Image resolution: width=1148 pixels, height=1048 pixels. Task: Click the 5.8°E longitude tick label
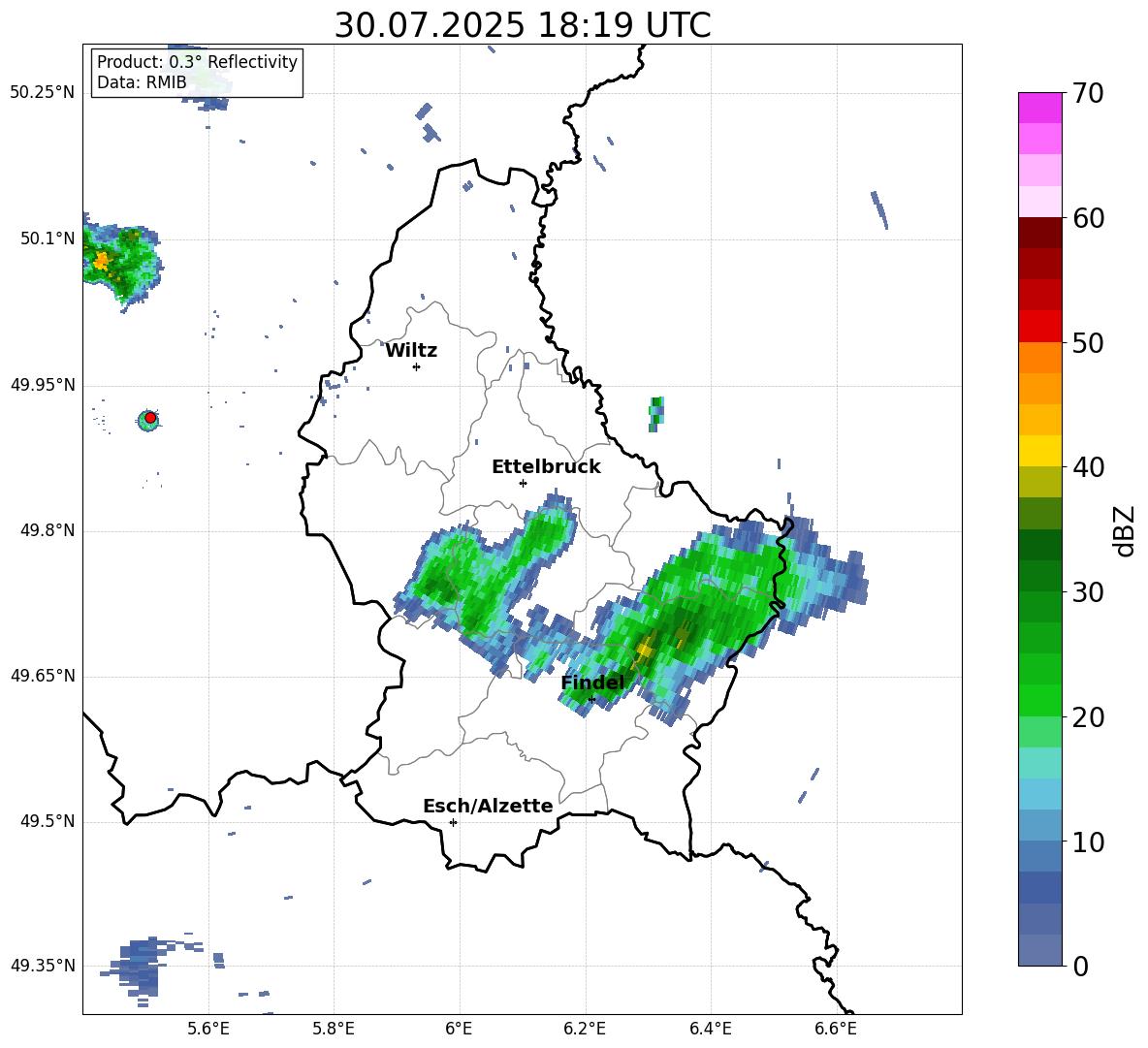[x=334, y=1029]
